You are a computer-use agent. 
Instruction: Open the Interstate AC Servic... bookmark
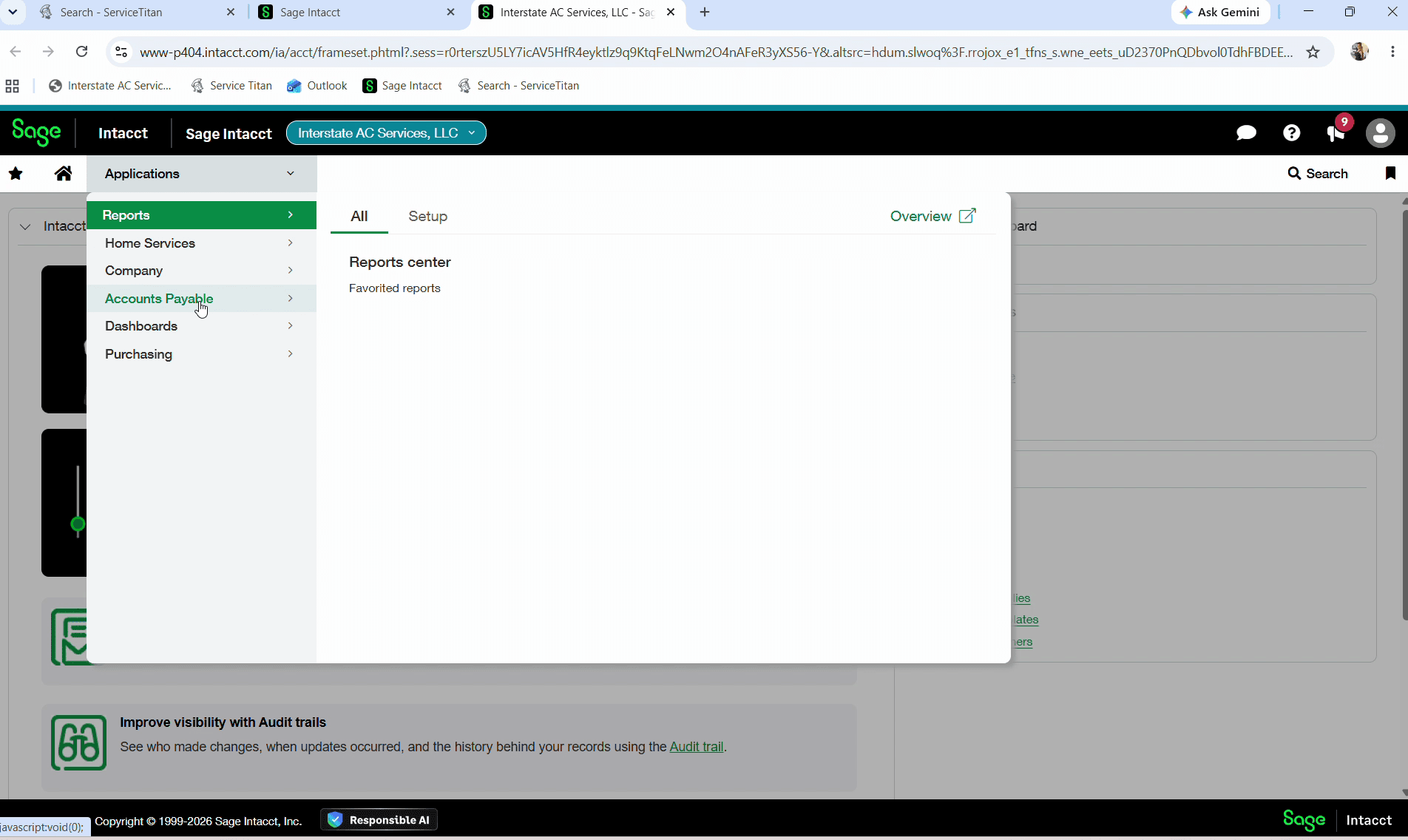(x=109, y=86)
